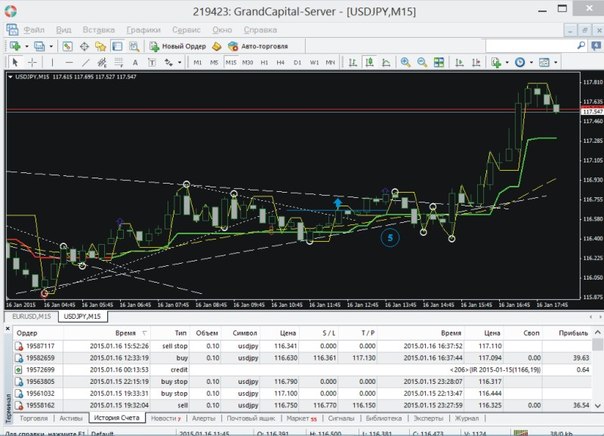Switch to the M30 timeframe
Viewport: 604px width, 436px height.
point(247,62)
